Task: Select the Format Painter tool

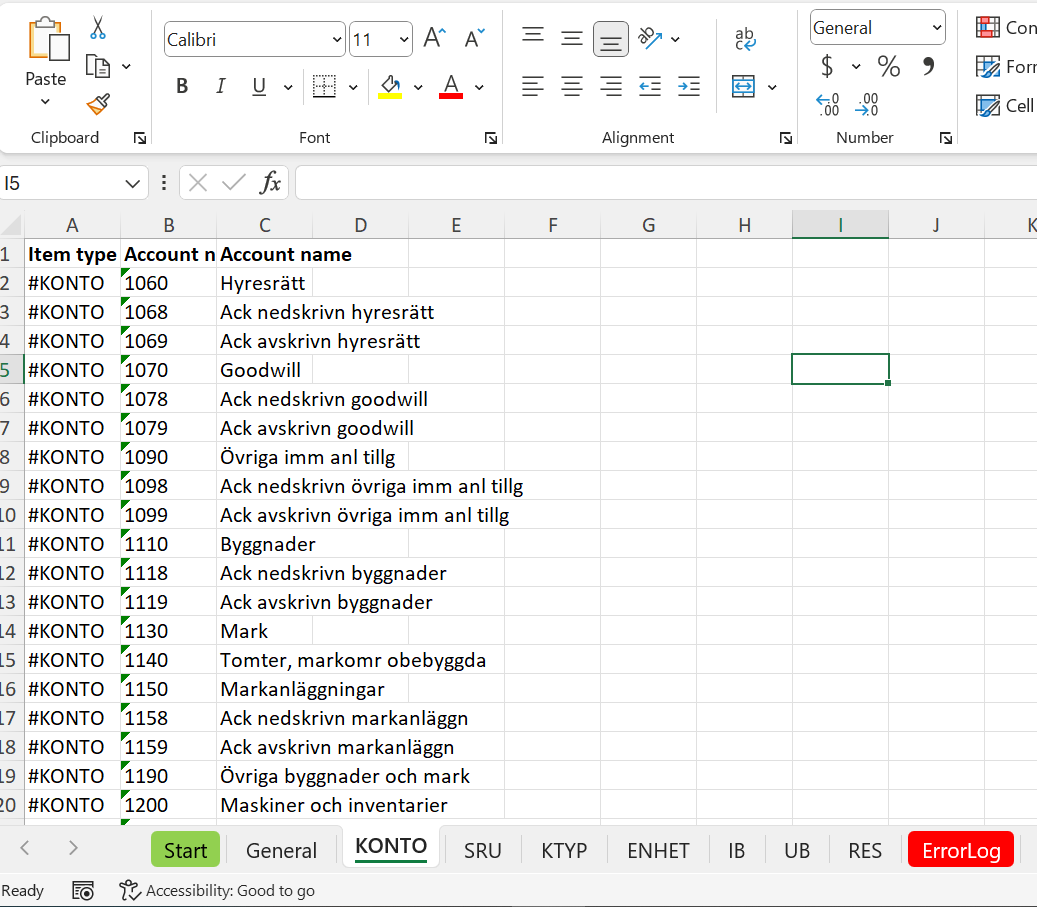Action: click(97, 104)
